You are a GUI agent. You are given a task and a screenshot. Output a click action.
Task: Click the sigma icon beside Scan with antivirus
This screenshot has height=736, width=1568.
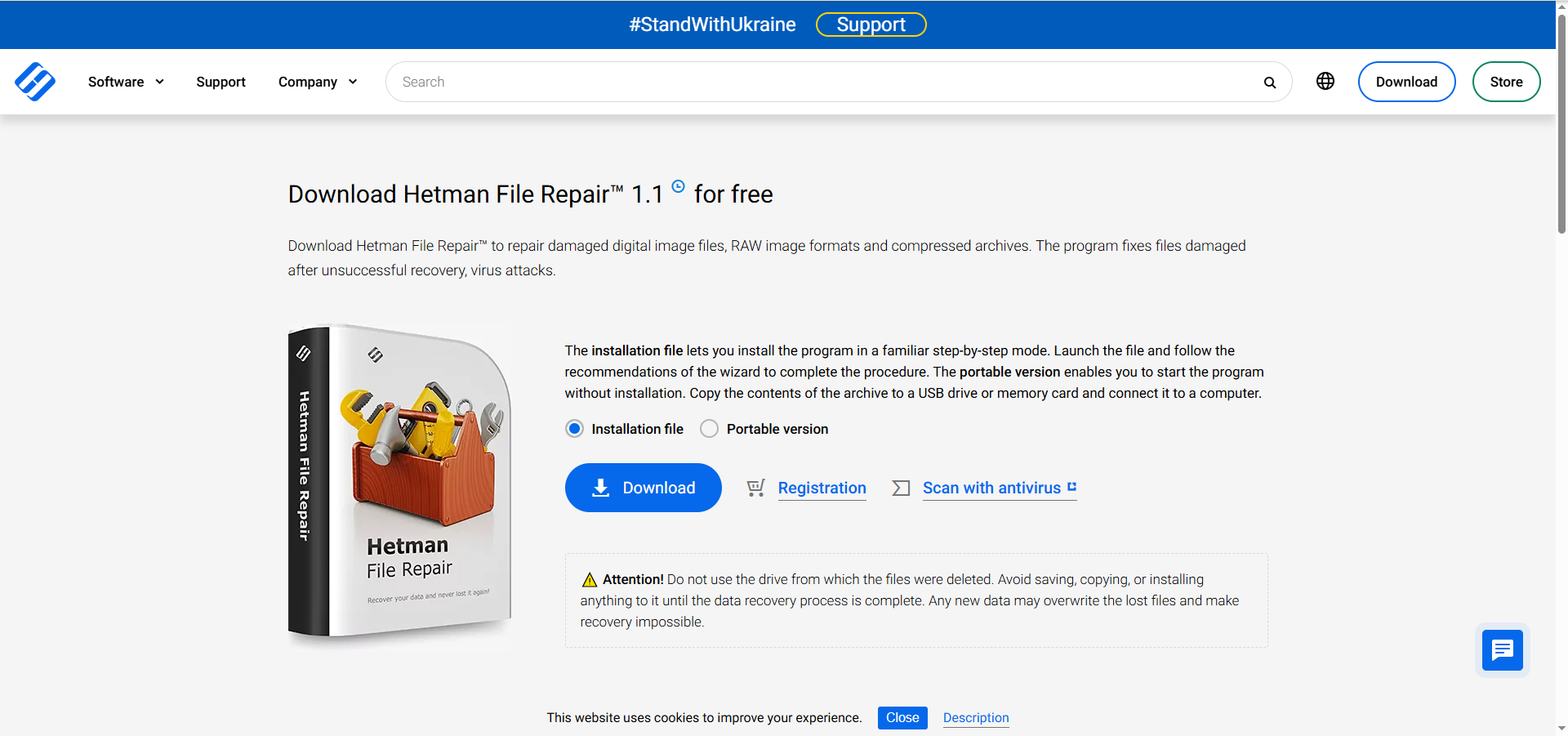tap(901, 488)
